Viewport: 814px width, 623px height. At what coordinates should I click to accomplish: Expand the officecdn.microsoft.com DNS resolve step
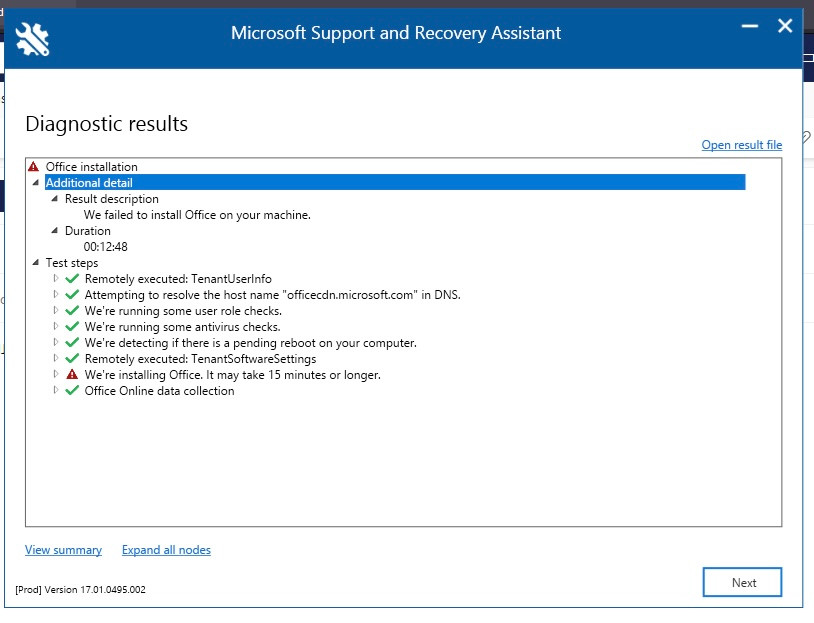56,294
